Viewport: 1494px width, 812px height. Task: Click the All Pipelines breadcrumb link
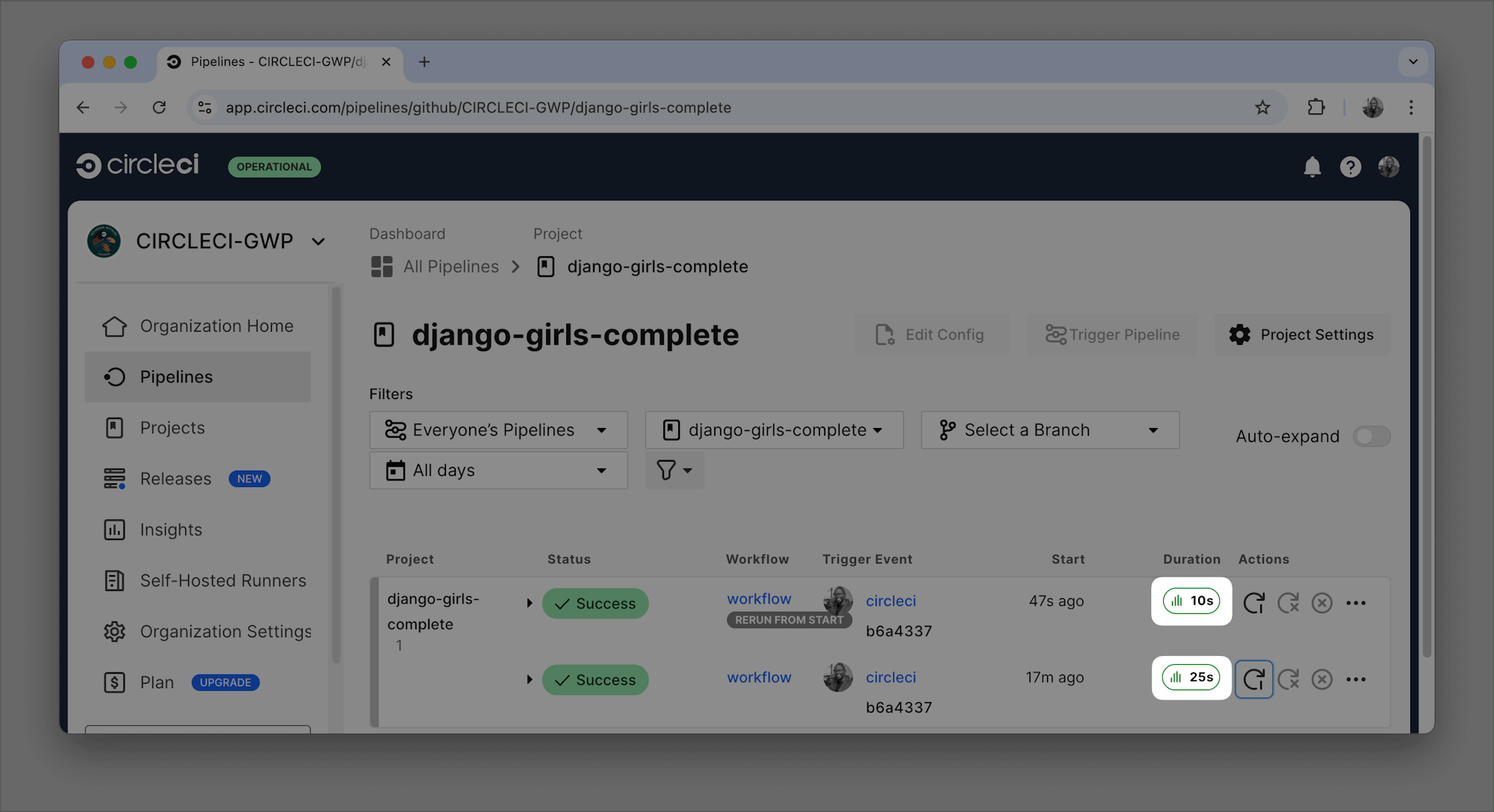pyautogui.click(x=450, y=267)
